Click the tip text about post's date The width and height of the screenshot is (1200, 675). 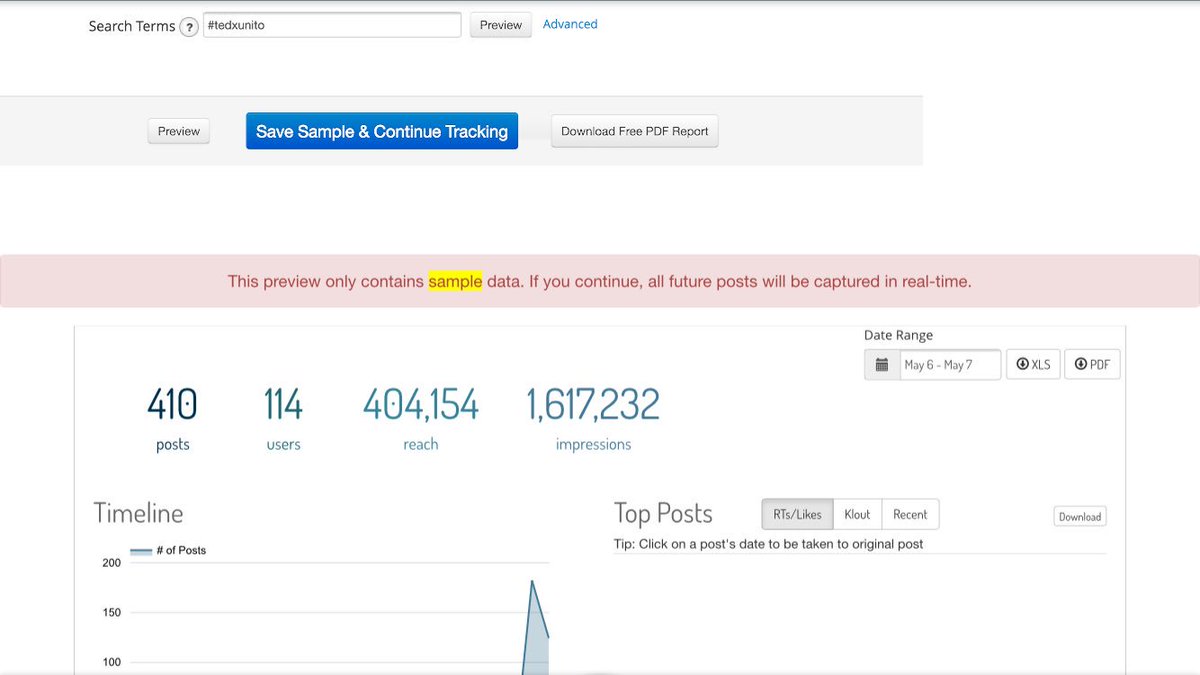(x=768, y=544)
